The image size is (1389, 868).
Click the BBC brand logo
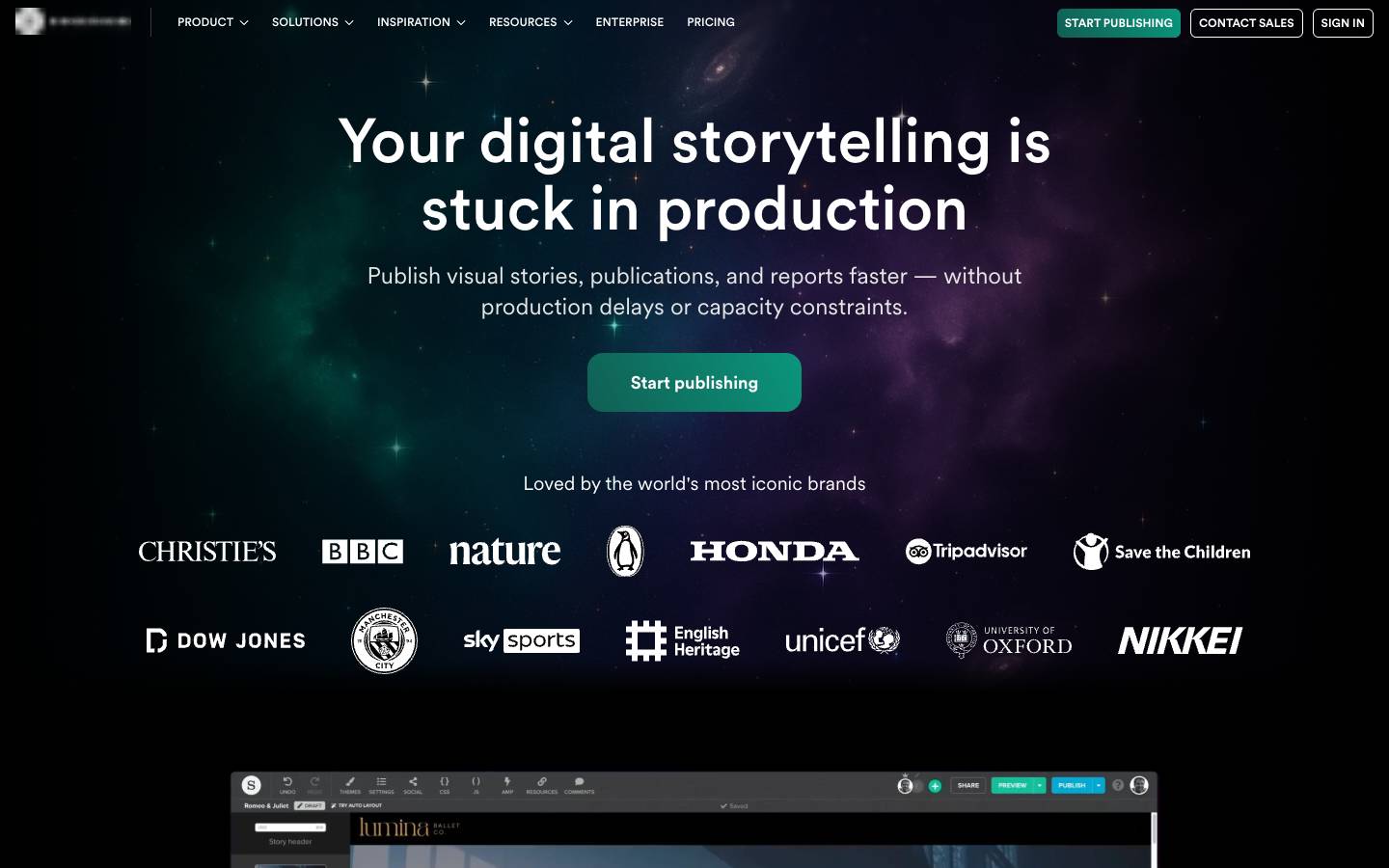point(363,552)
